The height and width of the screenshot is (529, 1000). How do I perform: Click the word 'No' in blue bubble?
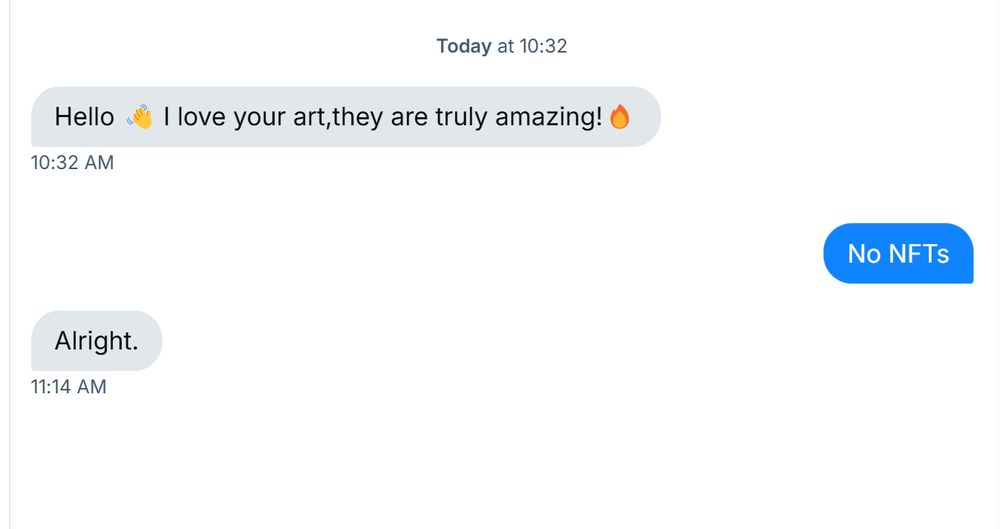(864, 254)
